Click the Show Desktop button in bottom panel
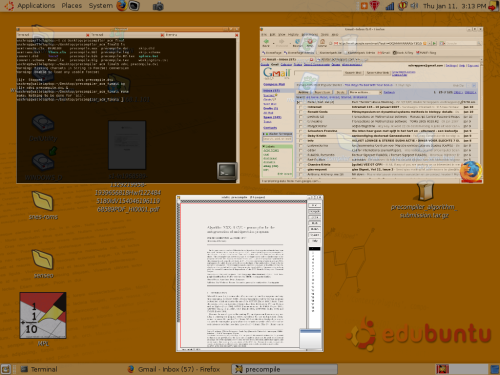Viewport: 500px width, 375px height. pos(6,369)
